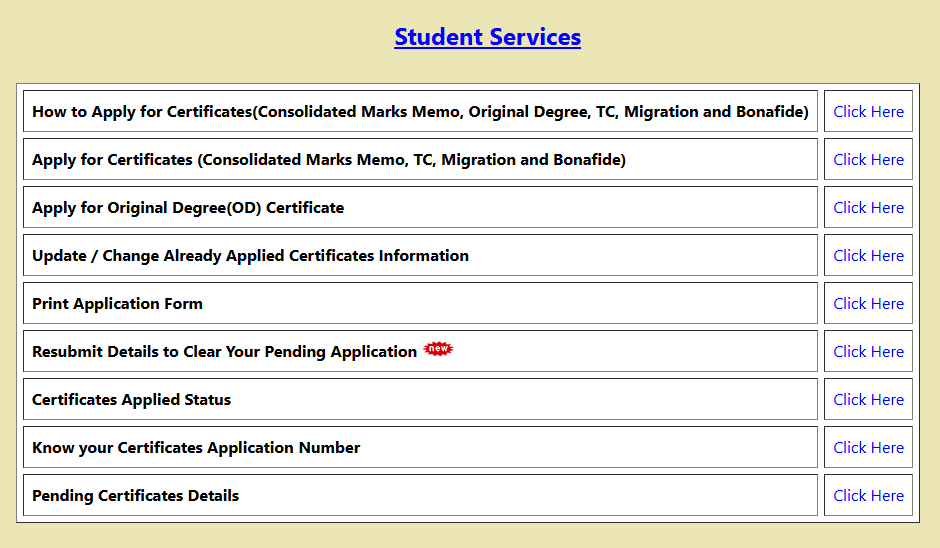Screen dimensions: 940x548
Task: Open 'Click Here' for How to Apply for Certificates
Action: [868, 112]
